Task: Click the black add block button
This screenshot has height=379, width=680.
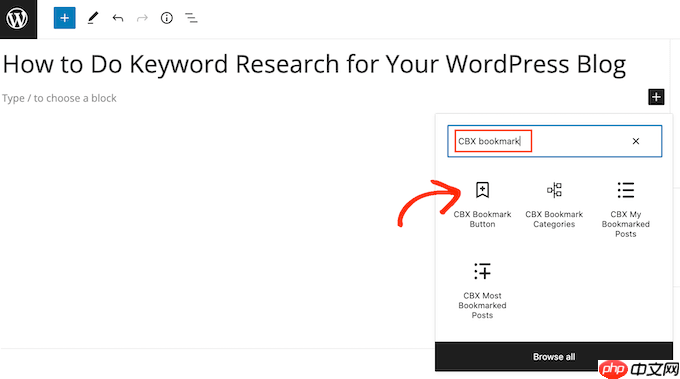Action: 656,97
